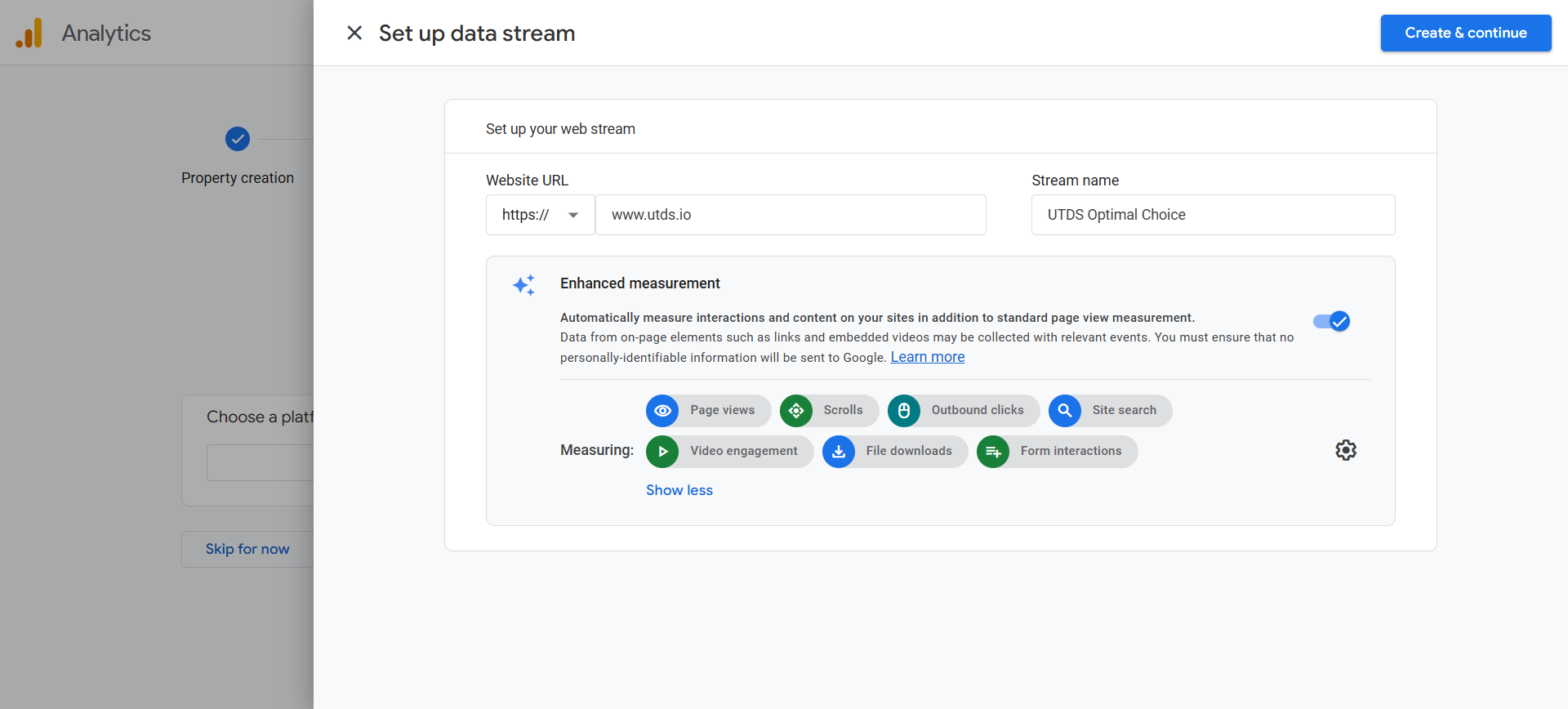
Task: Toggle Enhanced measurement switch off
Action: 1331,321
